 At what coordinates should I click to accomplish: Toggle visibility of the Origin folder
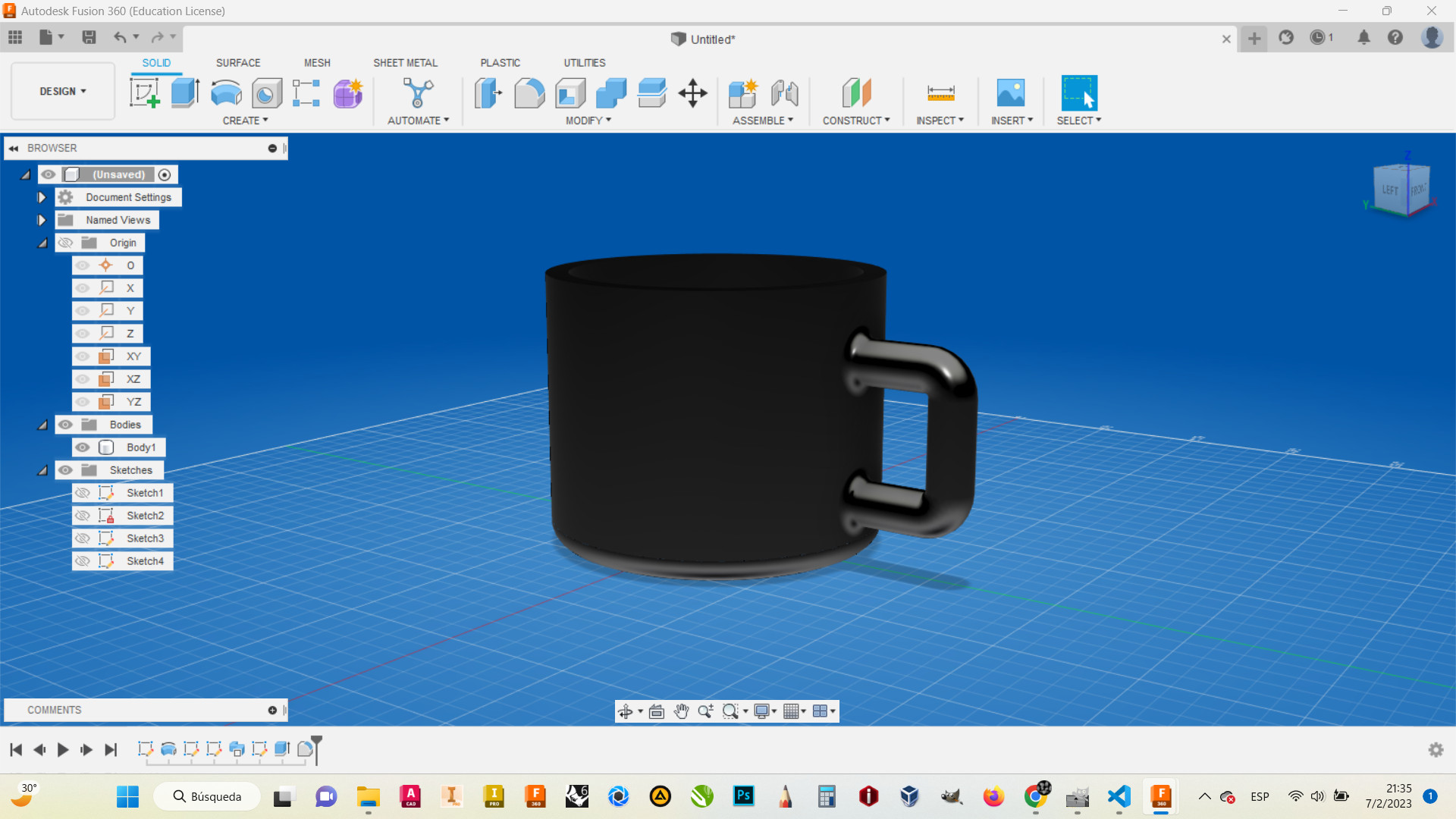click(x=65, y=243)
